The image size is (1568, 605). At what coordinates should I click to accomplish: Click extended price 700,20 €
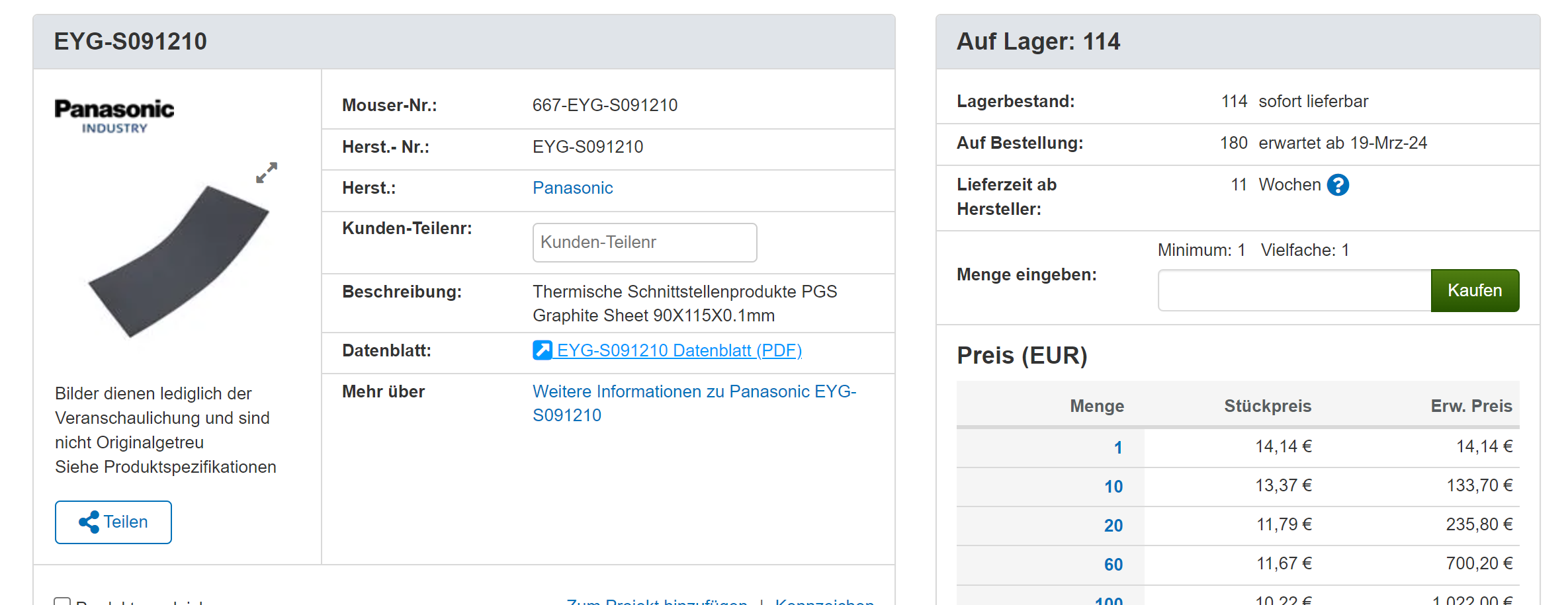click(x=1479, y=563)
